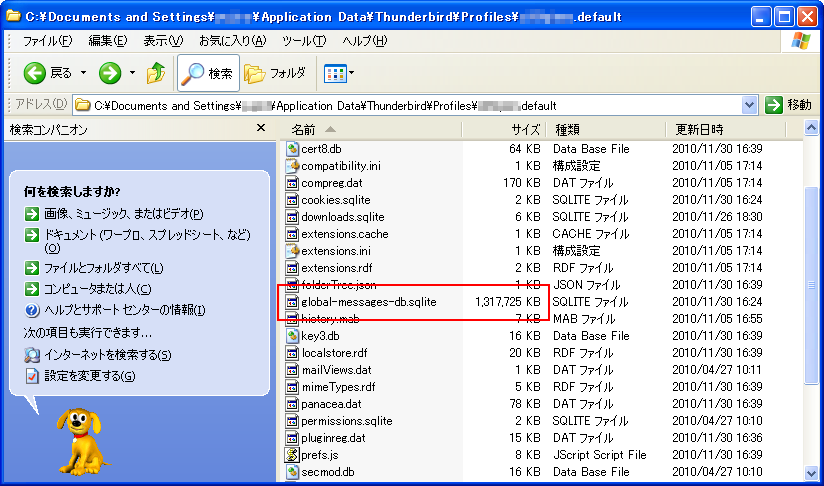Click the green Forward arrow button
Screen dimensions: 824x486
tap(110, 73)
